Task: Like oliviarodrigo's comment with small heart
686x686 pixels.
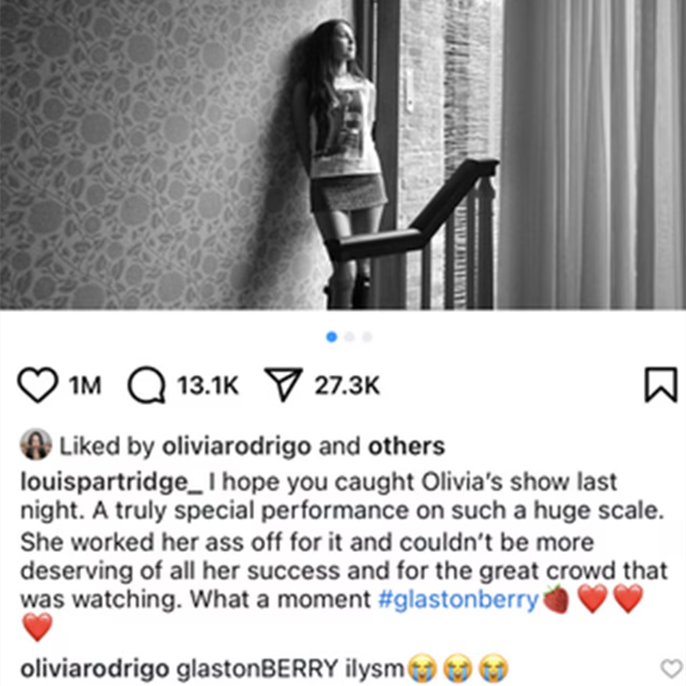Action: [x=671, y=668]
